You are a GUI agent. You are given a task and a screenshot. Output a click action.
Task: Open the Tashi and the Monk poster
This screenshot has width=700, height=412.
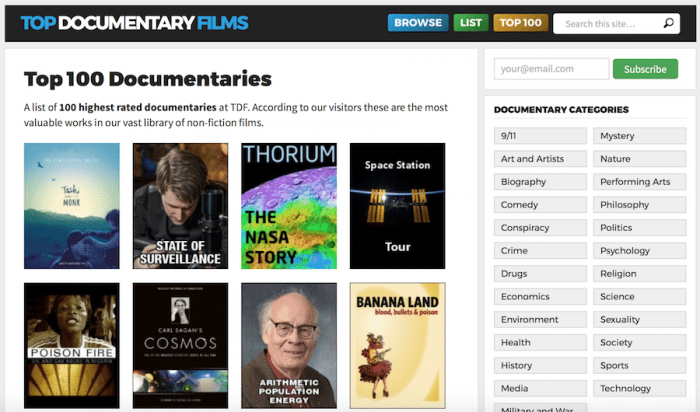pos(72,206)
